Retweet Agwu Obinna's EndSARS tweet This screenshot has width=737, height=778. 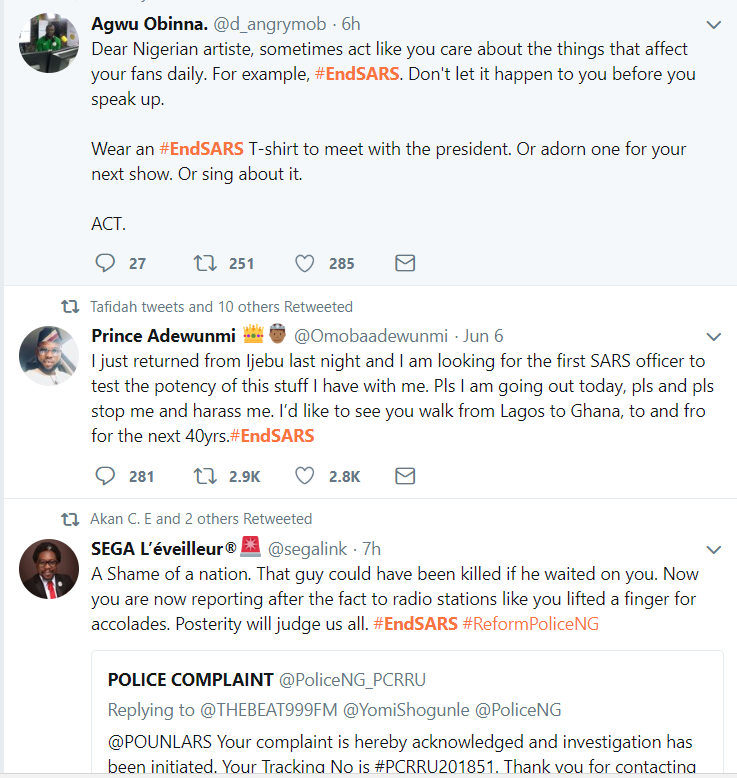click(x=205, y=263)
